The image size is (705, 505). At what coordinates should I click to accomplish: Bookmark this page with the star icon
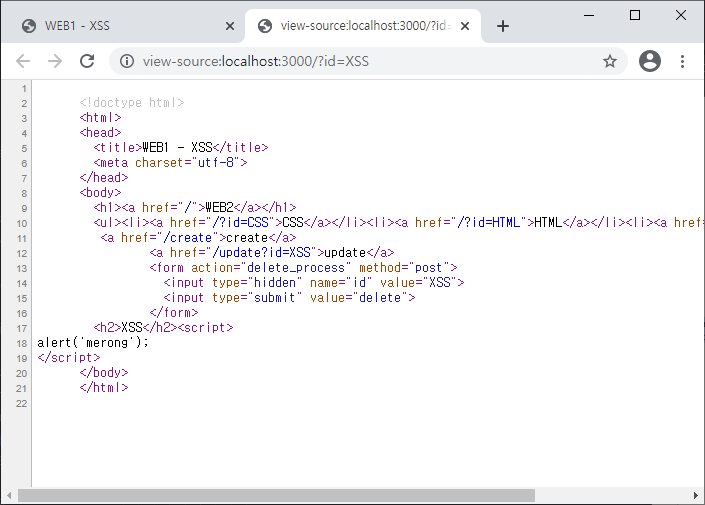[610, 61]
